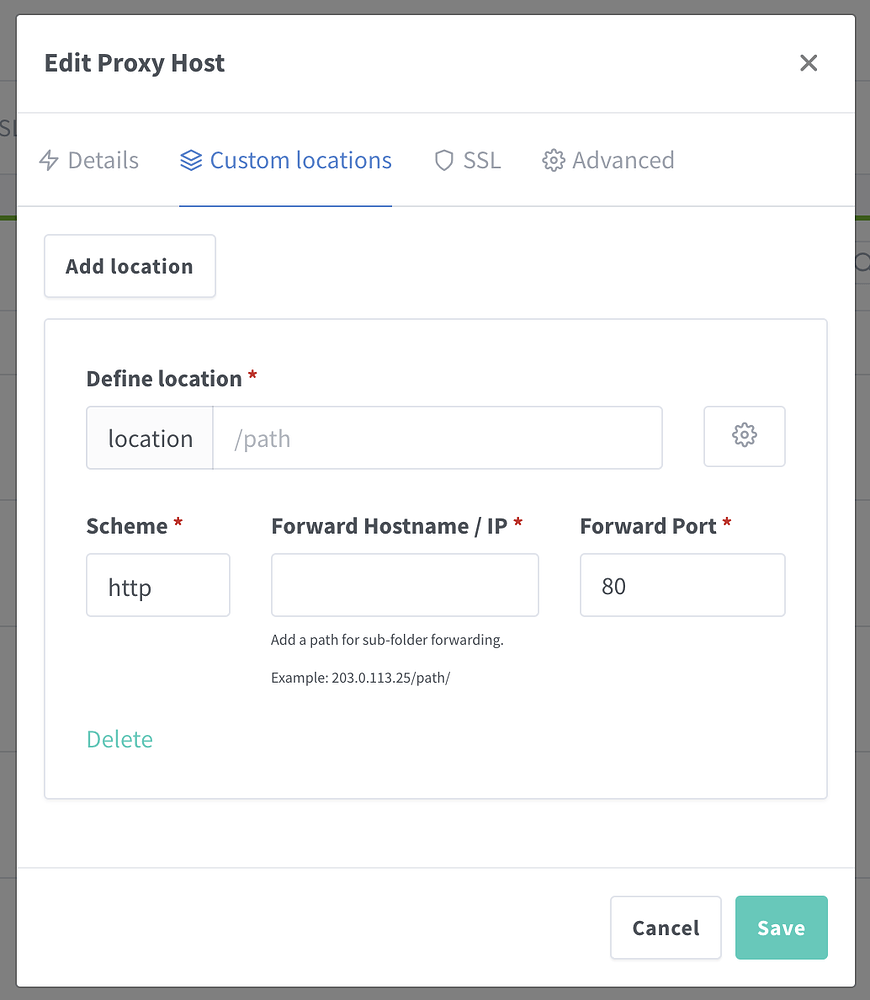Click the stacked layers icon beside Custom locations
This screenshot has width=870, height=1000.
pyautogui.click(x=190, y=160)
